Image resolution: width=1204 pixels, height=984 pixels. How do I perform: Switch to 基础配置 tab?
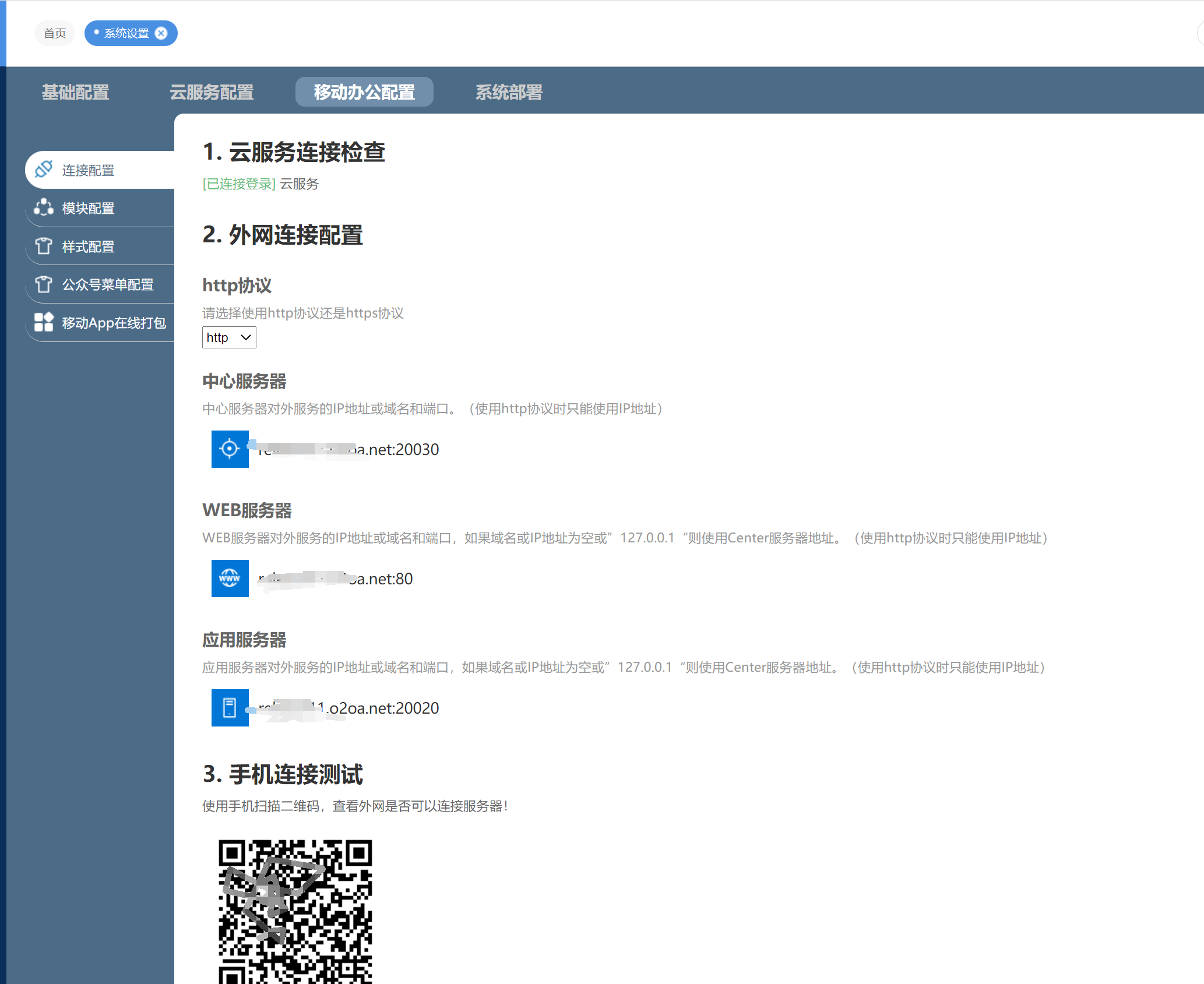click(75, 92)
